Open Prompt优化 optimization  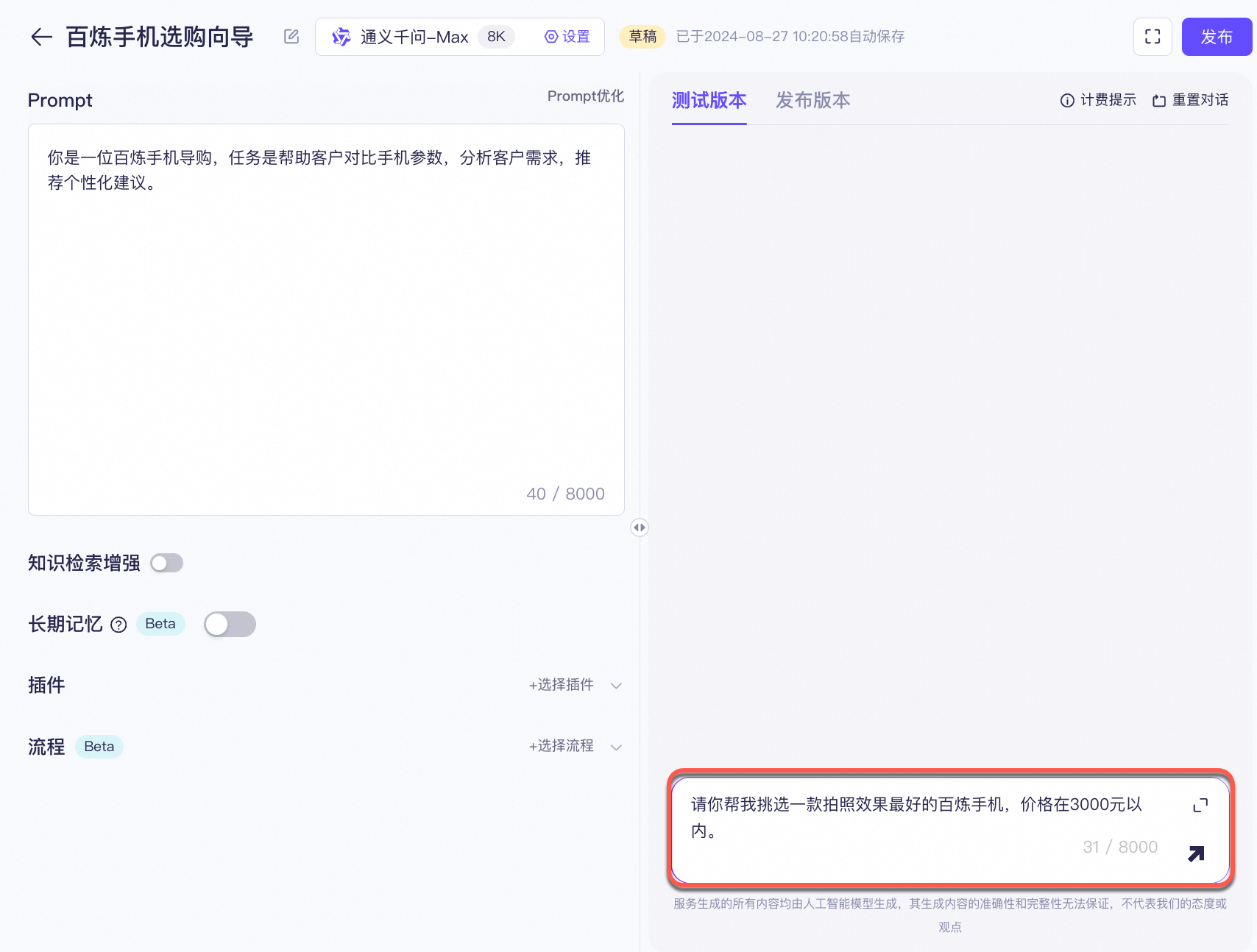pyautogui.click(x=586, y=96)
